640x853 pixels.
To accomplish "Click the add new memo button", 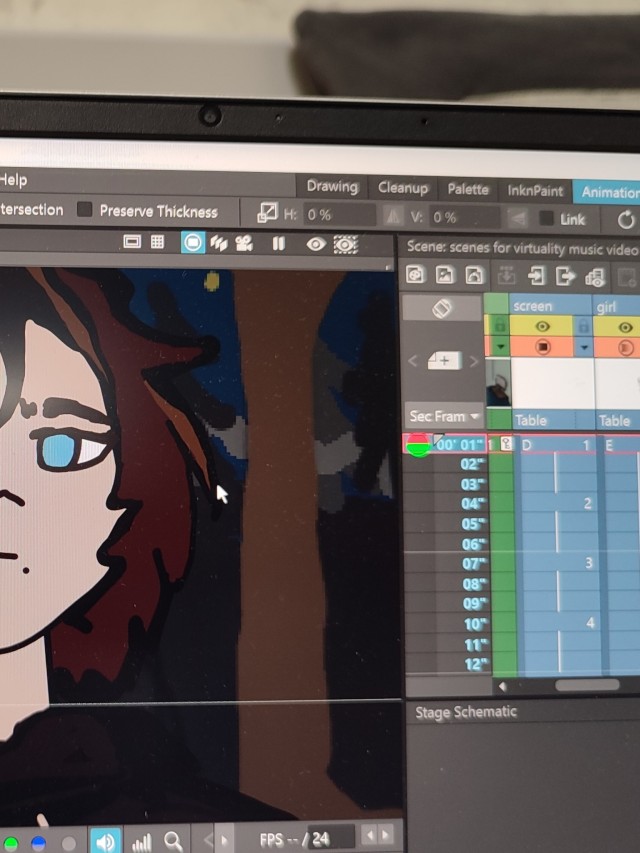I will [444, 360].
